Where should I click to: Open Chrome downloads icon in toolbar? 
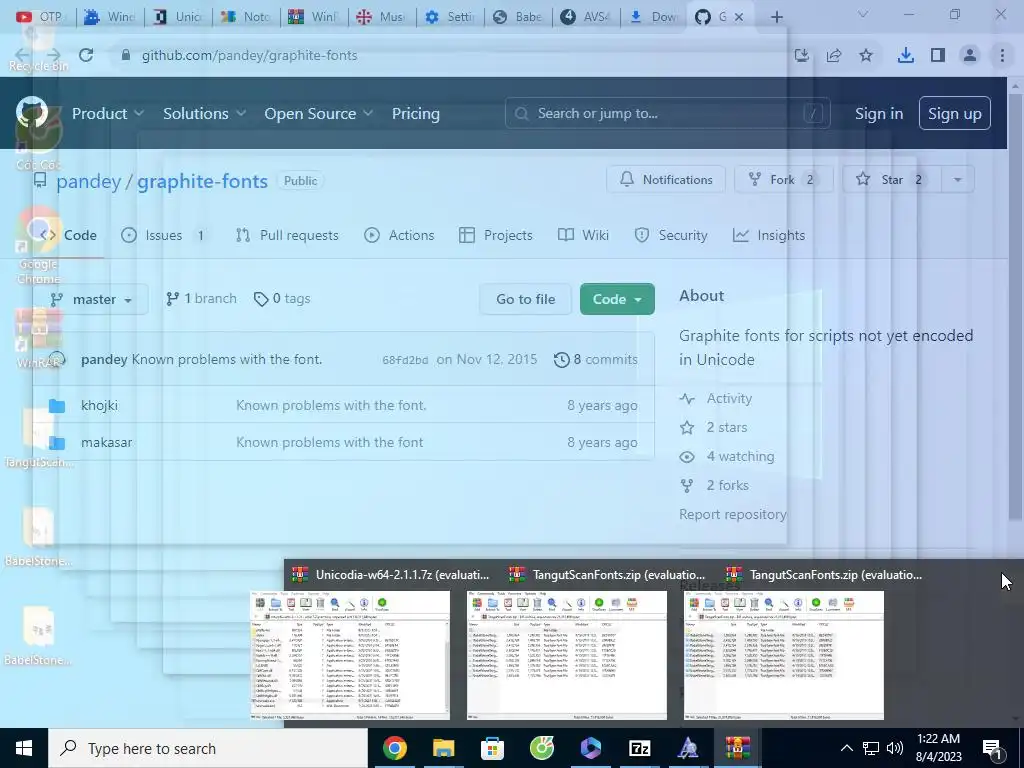coord(905,56)
